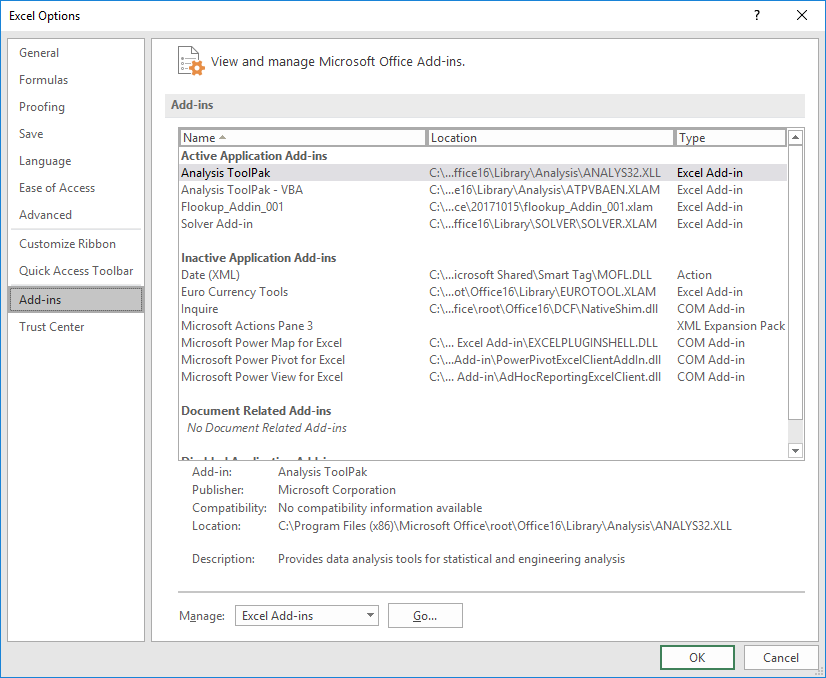The height and width of the screenshot is (678, 826).
Task: Select Customize Ribbon in sidebar
Action: click(x=76, y=244)
